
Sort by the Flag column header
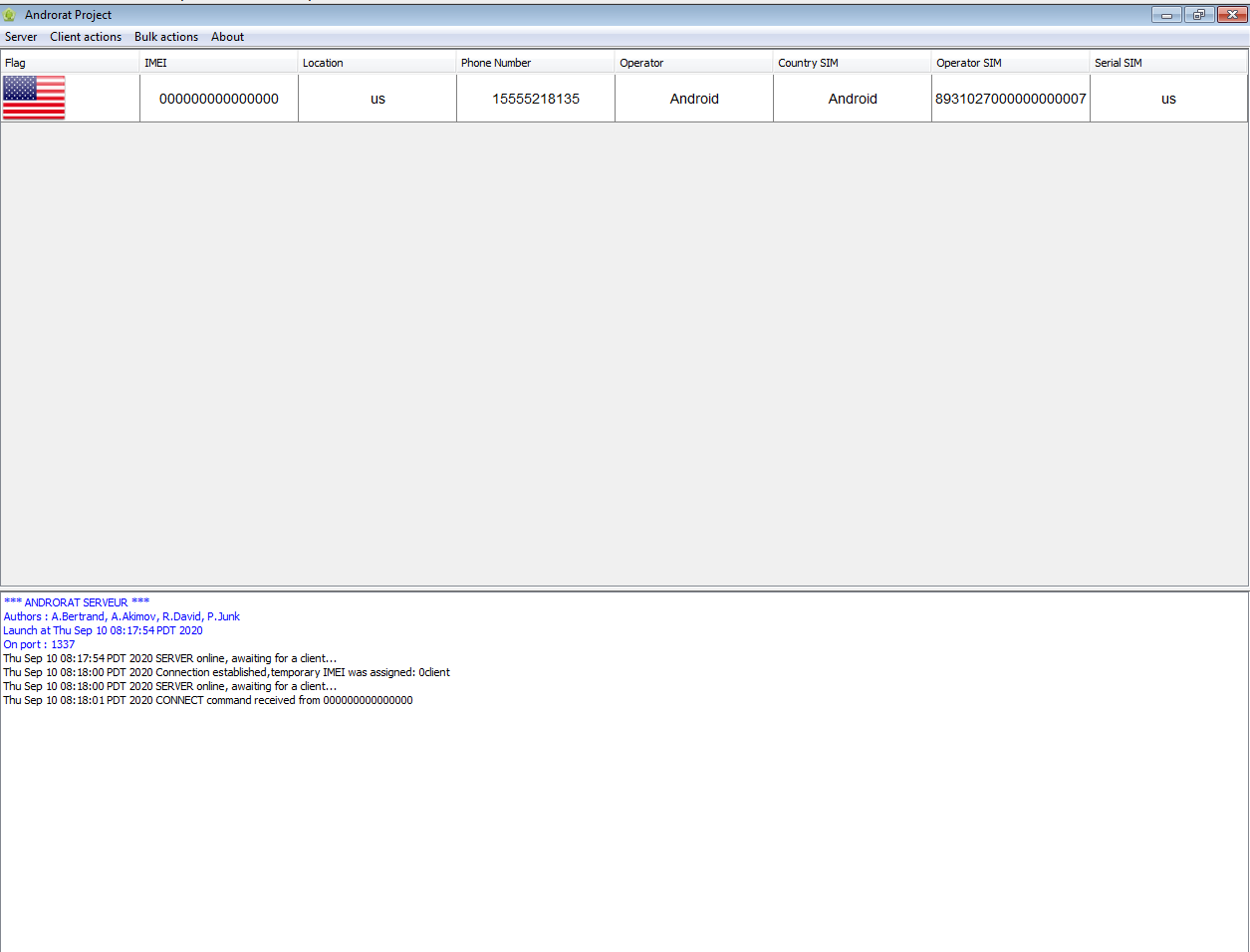pyautogui.click(x=70, y=63)
